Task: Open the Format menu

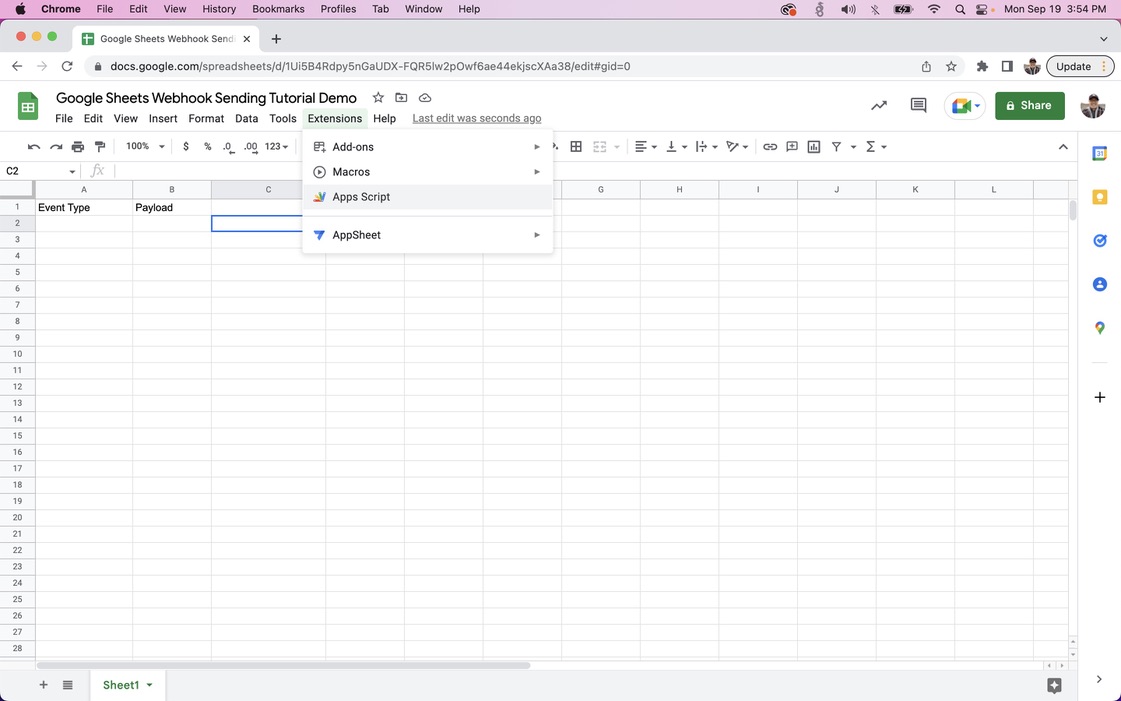Action: click(x=207, y=119)
